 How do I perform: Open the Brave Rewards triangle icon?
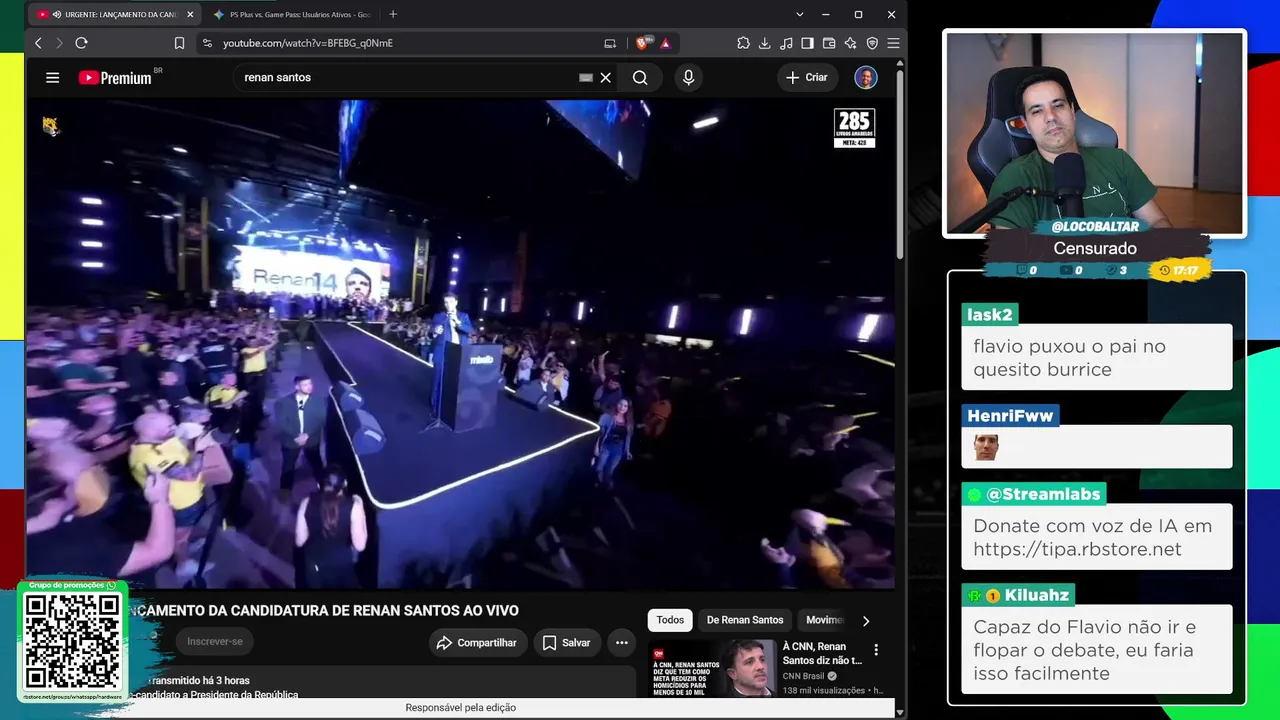pos(665,43)
